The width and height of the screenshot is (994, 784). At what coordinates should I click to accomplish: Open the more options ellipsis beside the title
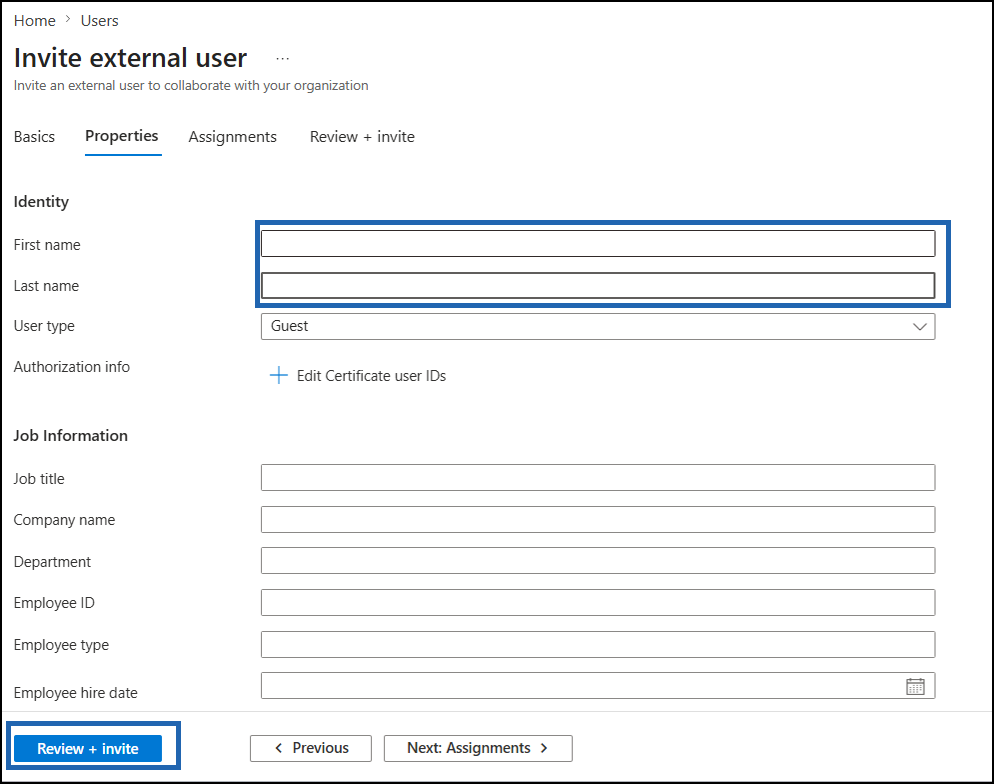[x=283, y=59]
